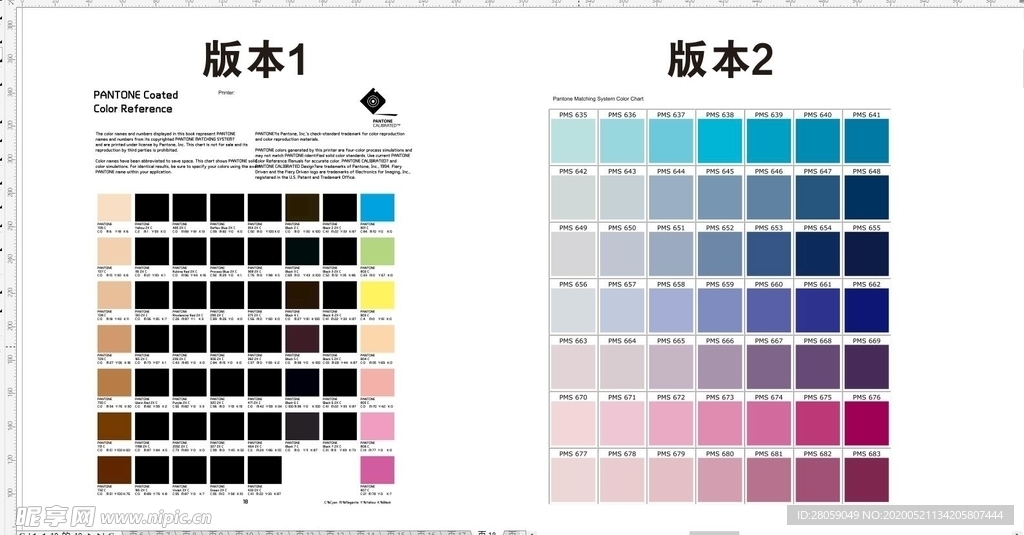Choose the PANTONE 803 C yellow swatch
This screenshot has width=1024, height=535.
click(377, 295)
